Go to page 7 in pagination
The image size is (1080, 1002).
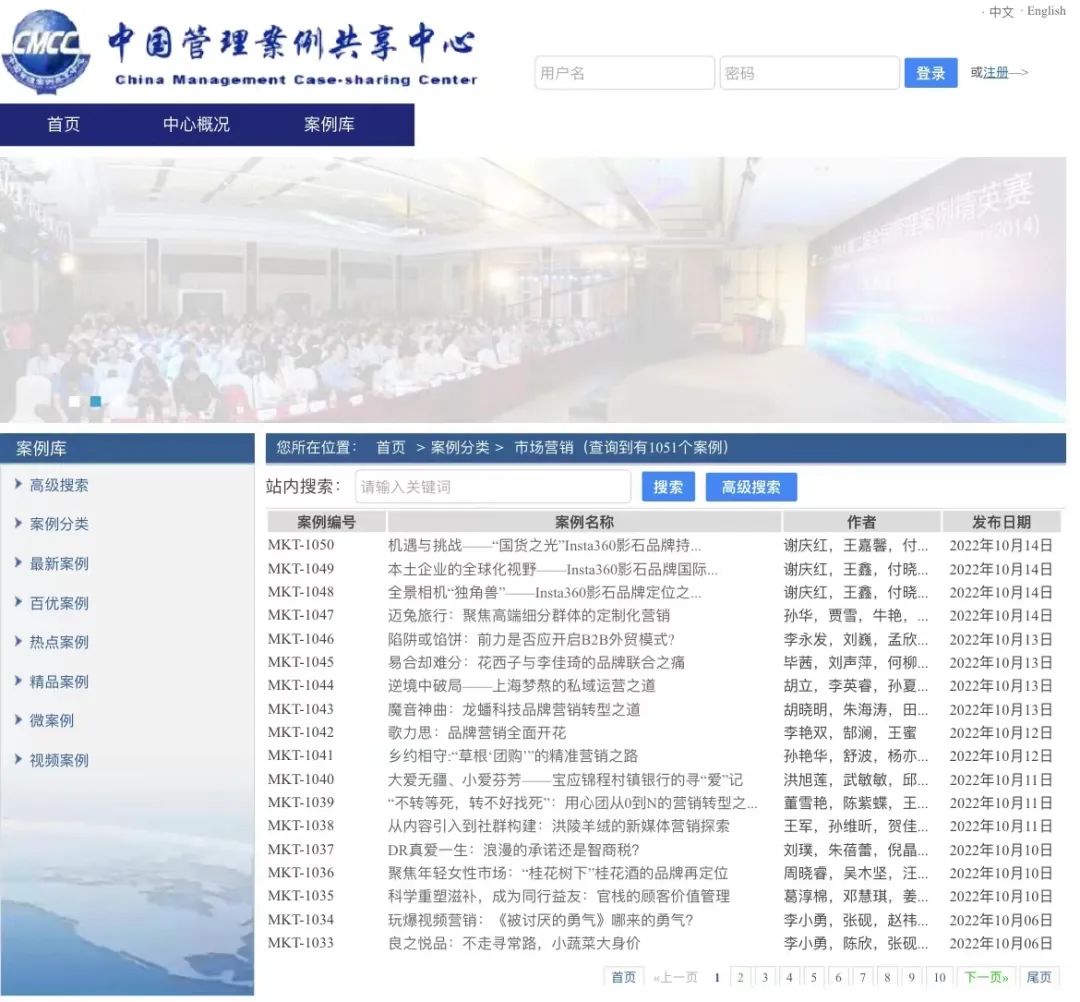click(x=862, y=977)
